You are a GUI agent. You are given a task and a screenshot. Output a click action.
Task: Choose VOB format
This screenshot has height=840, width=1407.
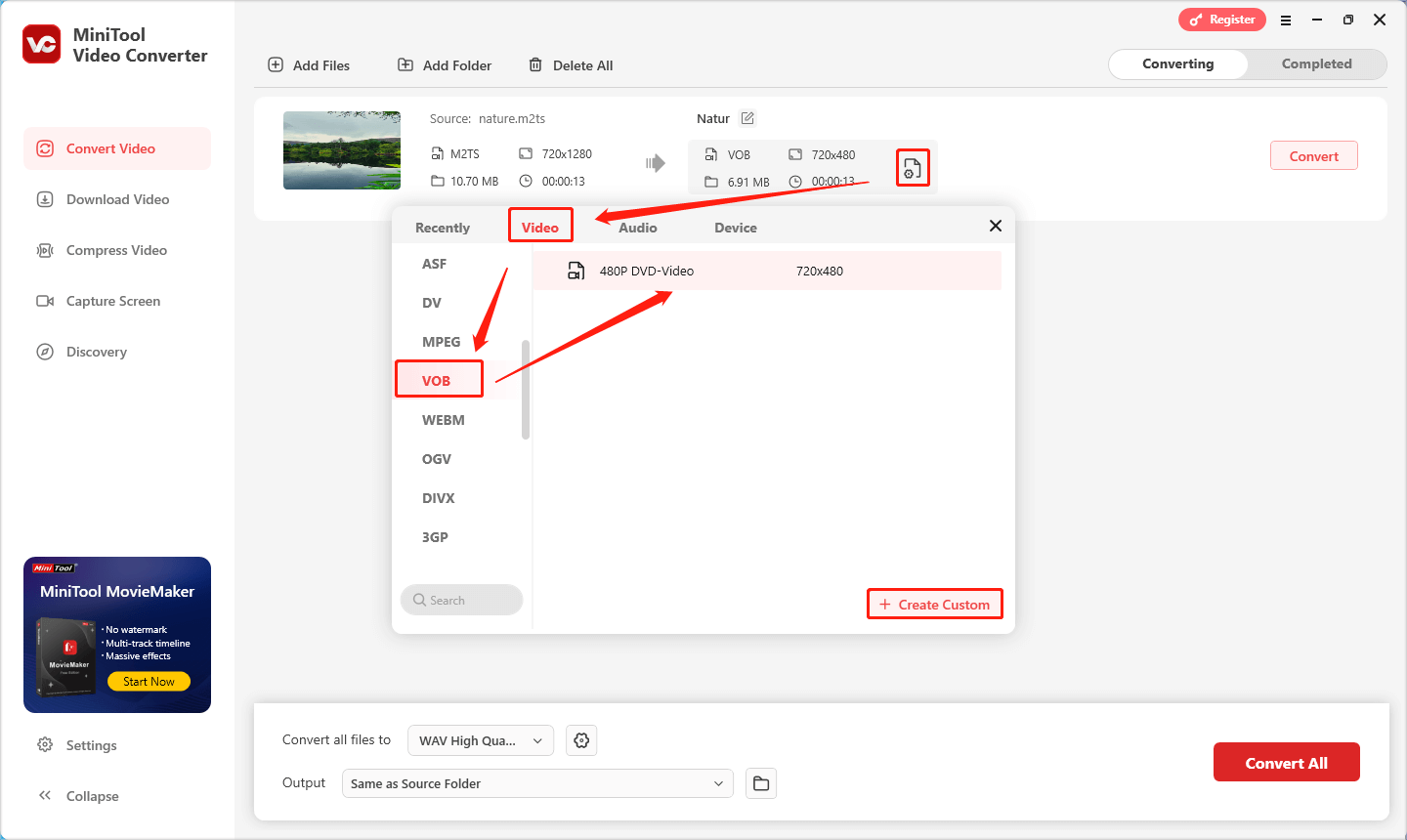tap(439, 379)
